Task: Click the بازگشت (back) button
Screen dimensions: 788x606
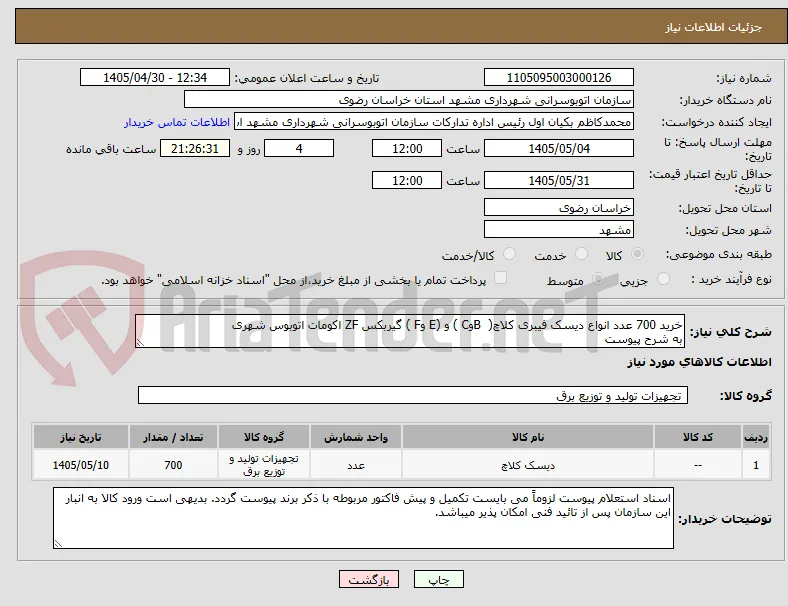Action: (369, 579)
